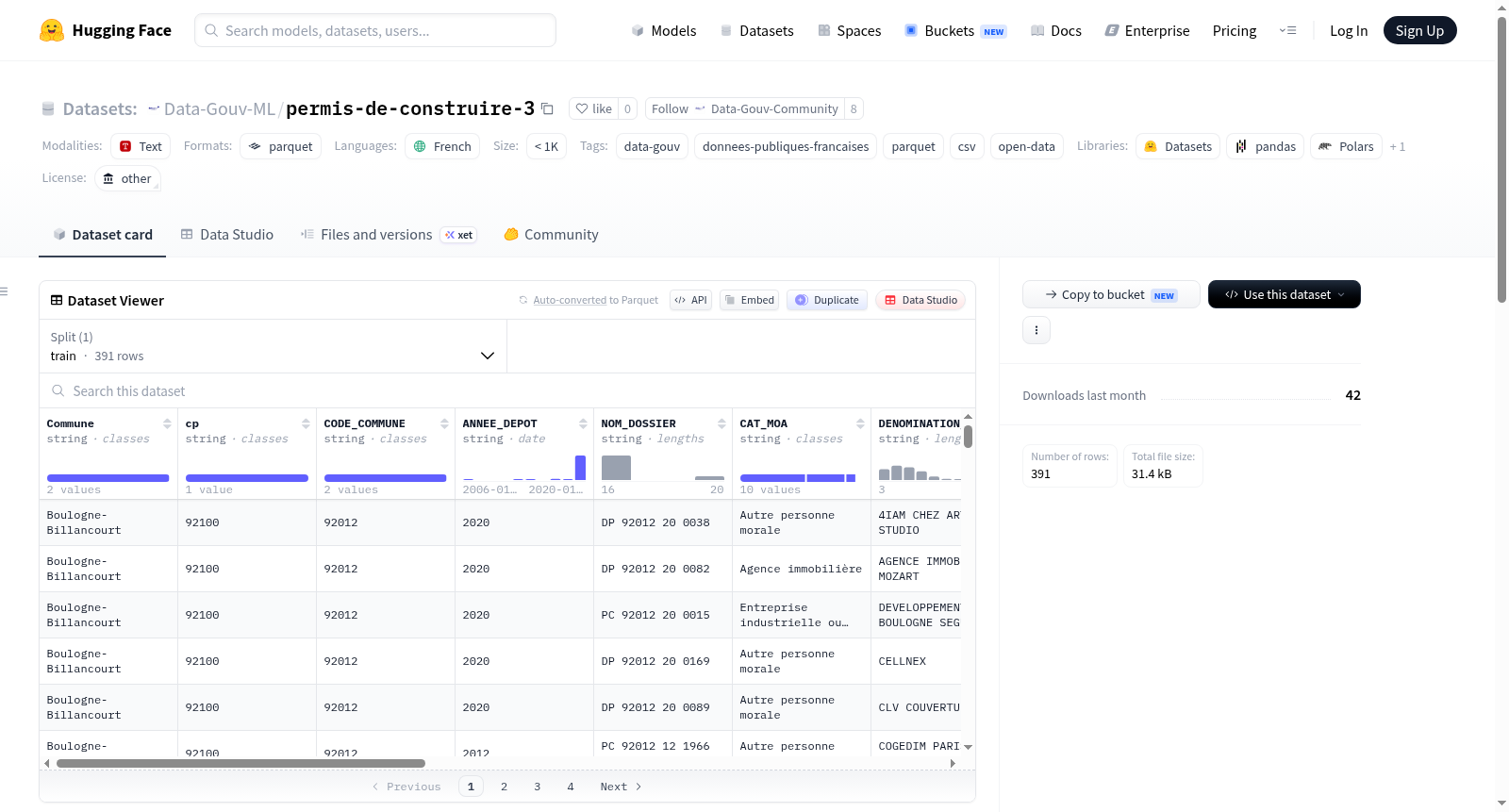Copy dataset name with copy icon

tap(547, 108)
